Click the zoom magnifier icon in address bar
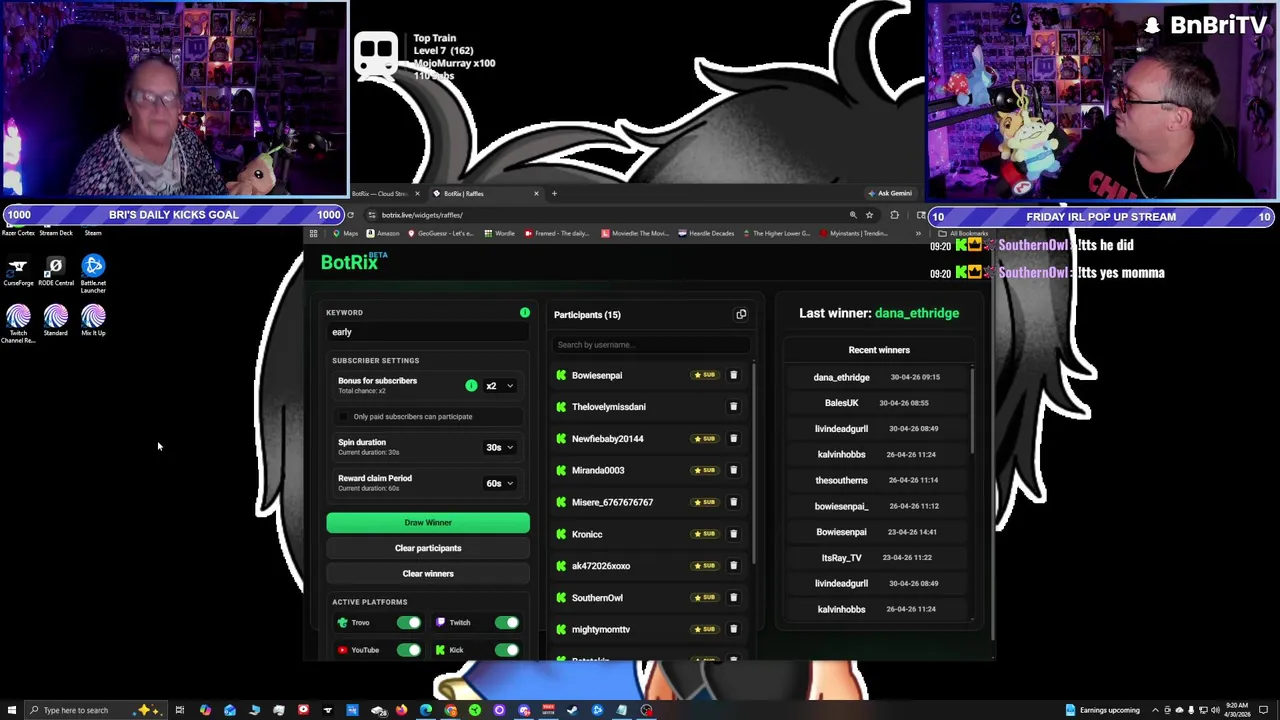This screenshot has width=1280, height=720. 853,215
